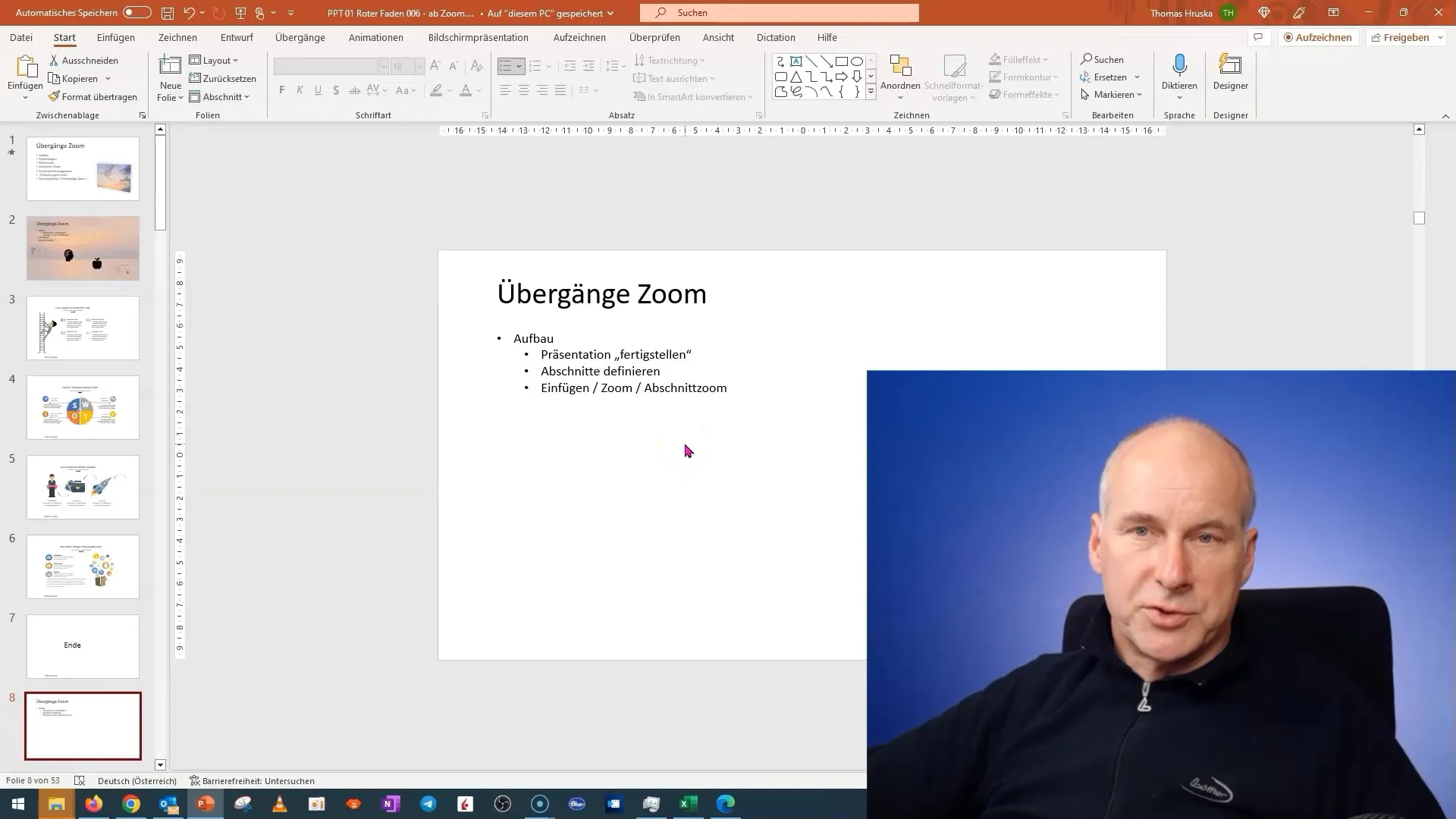Select slide 7 labeled Ende thumbnail

(x=83, y=644)
